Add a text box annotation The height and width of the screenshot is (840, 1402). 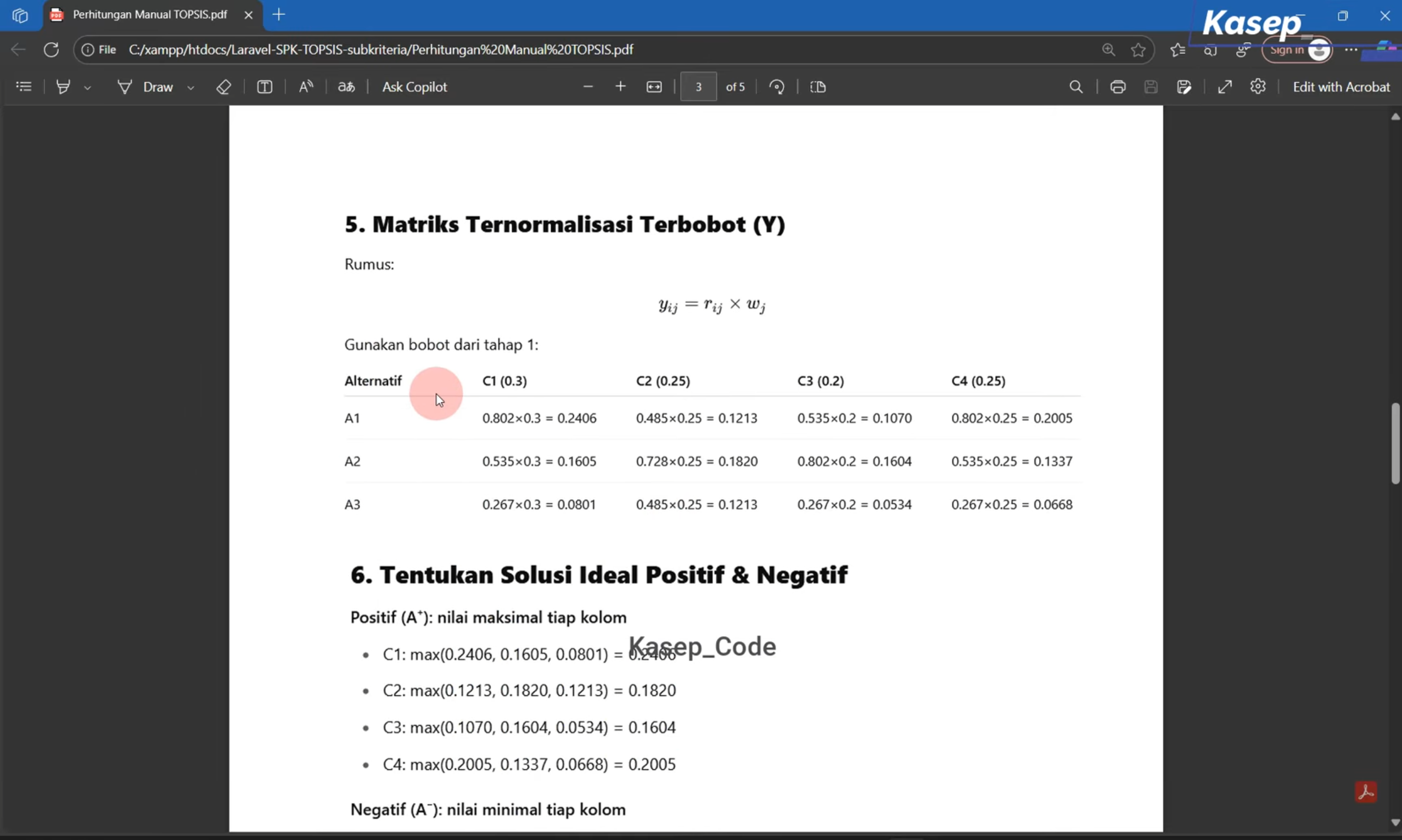pos(265,87)
